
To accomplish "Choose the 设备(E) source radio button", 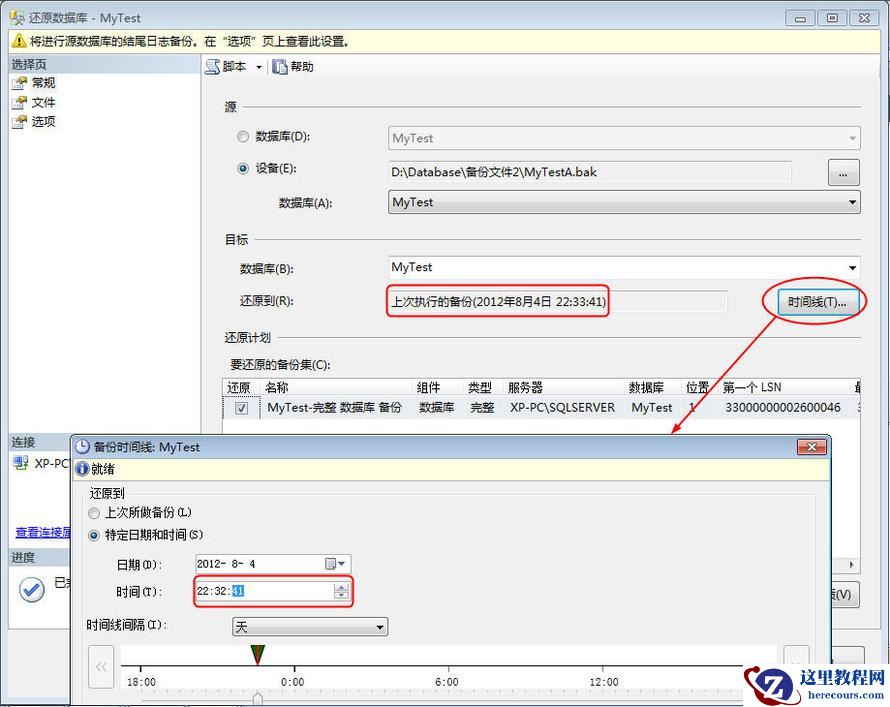I will (x=242, y=169).
